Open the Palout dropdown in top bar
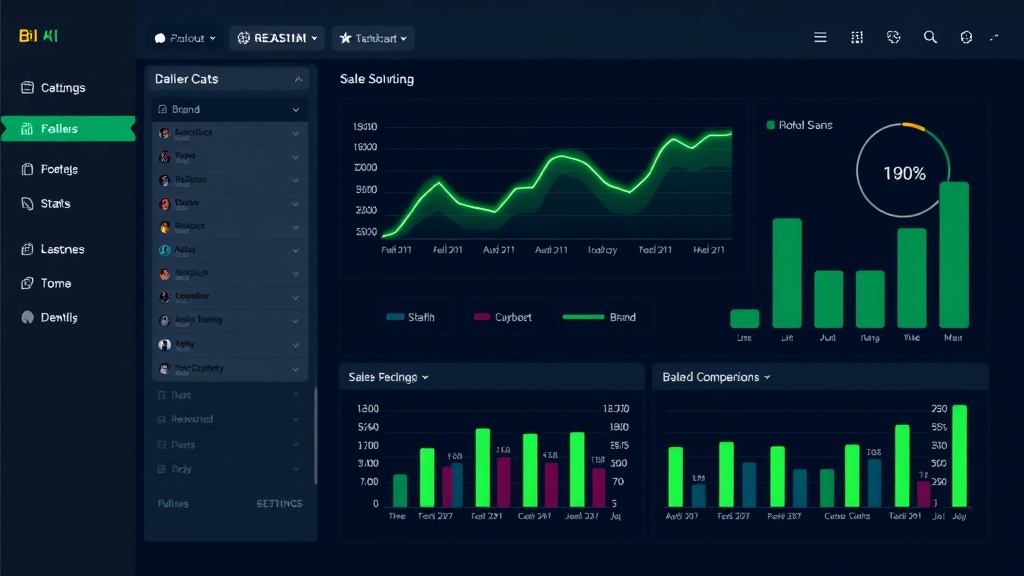The width and height of the screenshot is (1024, 576). [184, 38]
